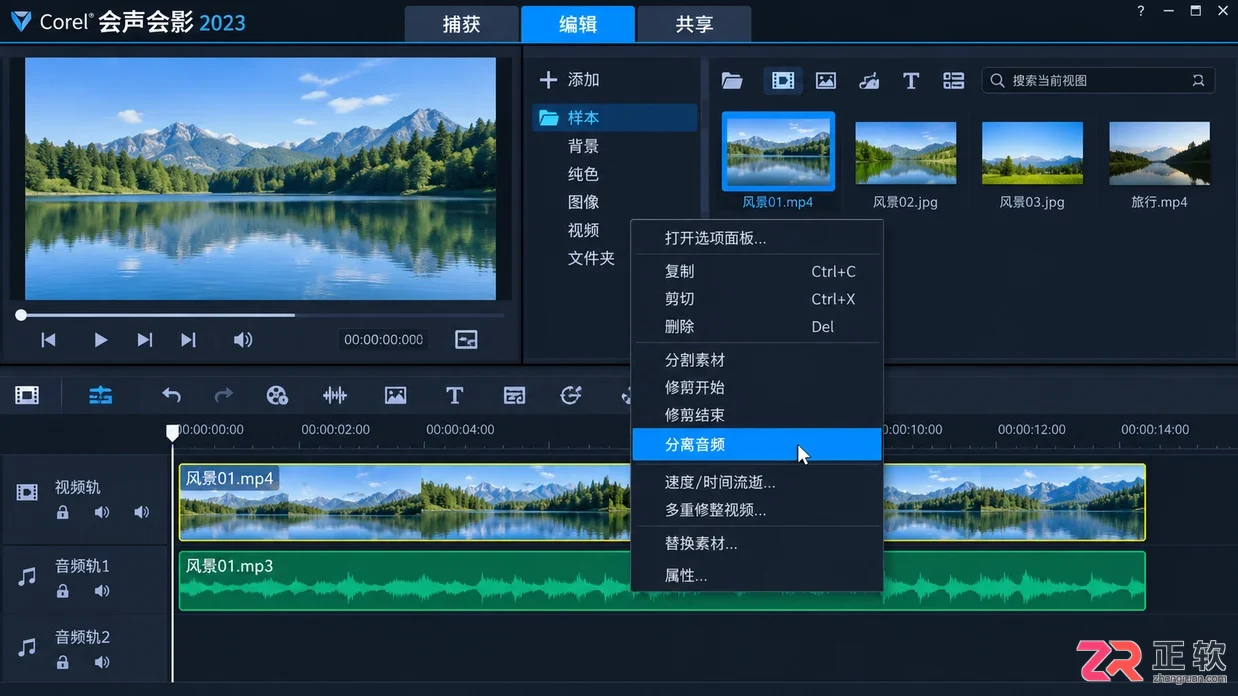
Task: Show video files filter in library
Action: pyautogui.click(x=783, y=81)
